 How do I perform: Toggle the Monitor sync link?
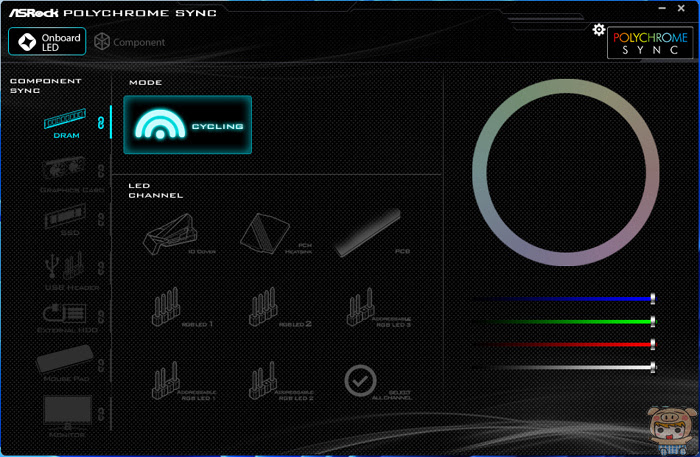click(101, 414)
